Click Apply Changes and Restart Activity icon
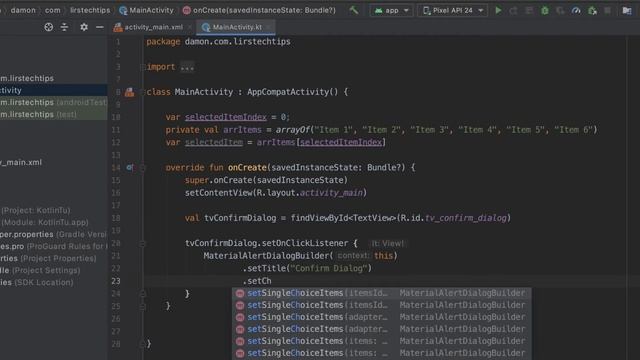Viewport: 640px width, 360px height. (513, 11)
